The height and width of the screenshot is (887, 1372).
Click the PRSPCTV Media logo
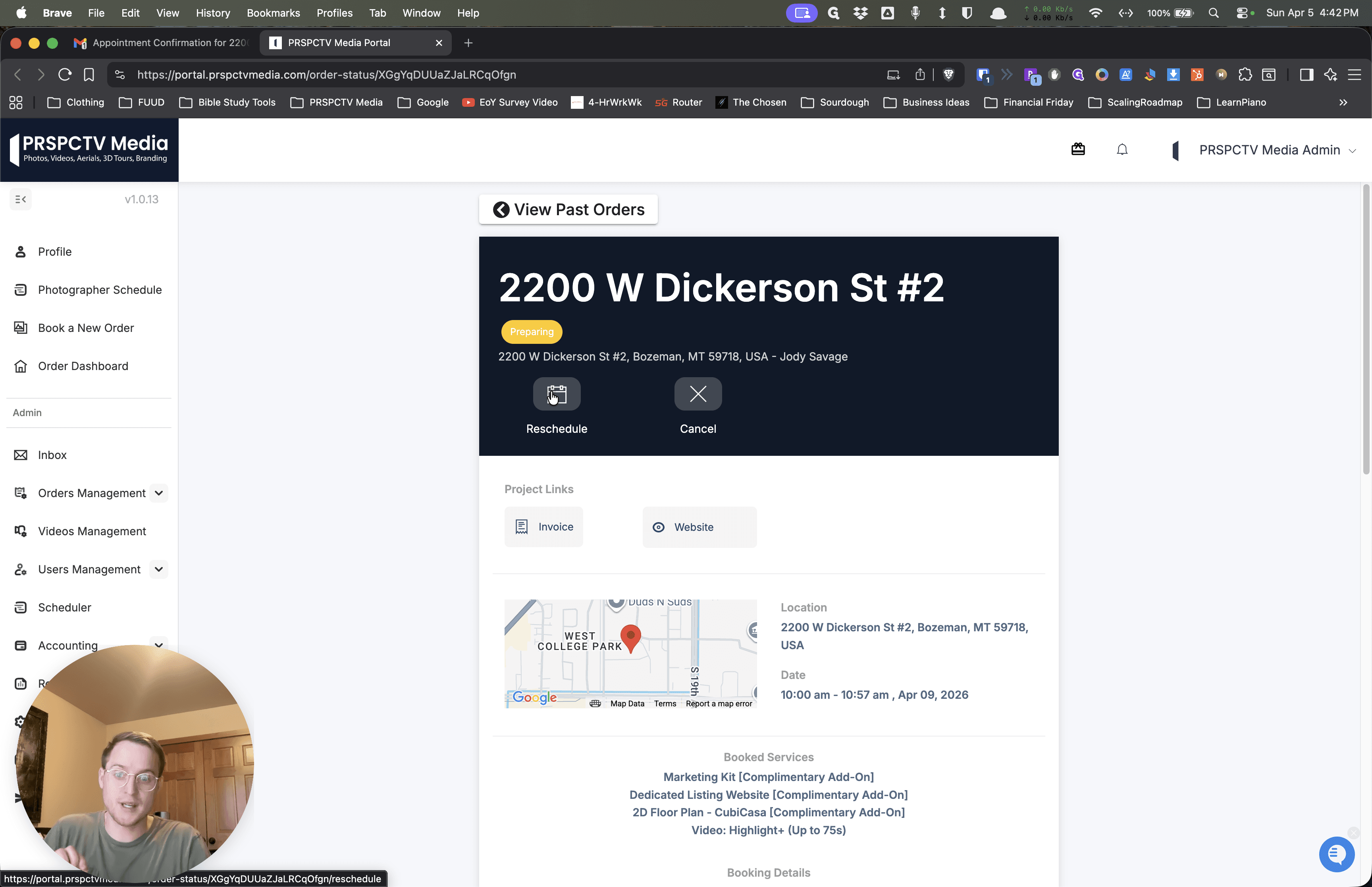point(89,150)
